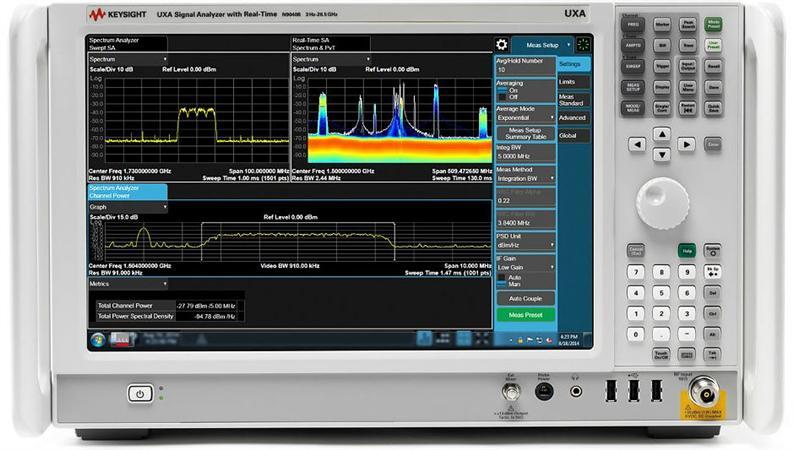Hit the Cancel (Esc) key

click(x=636, y=251)
